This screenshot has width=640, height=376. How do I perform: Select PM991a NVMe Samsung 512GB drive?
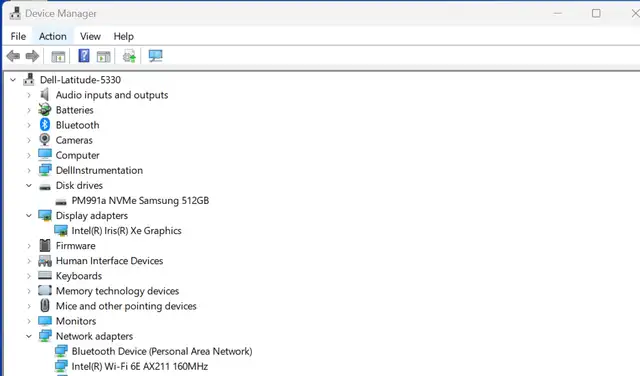click(140, 200)
